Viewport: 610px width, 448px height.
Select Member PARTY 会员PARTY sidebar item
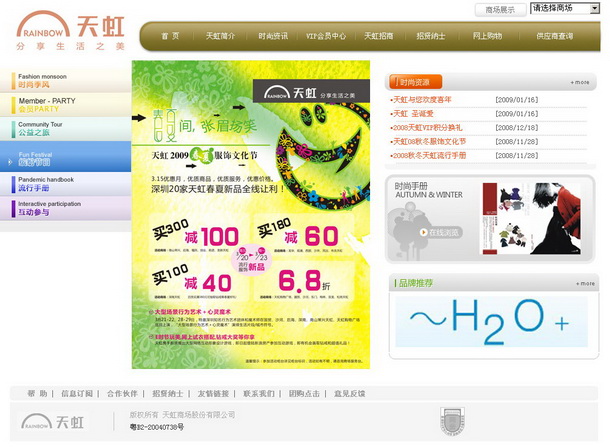[x=65, y=105]
